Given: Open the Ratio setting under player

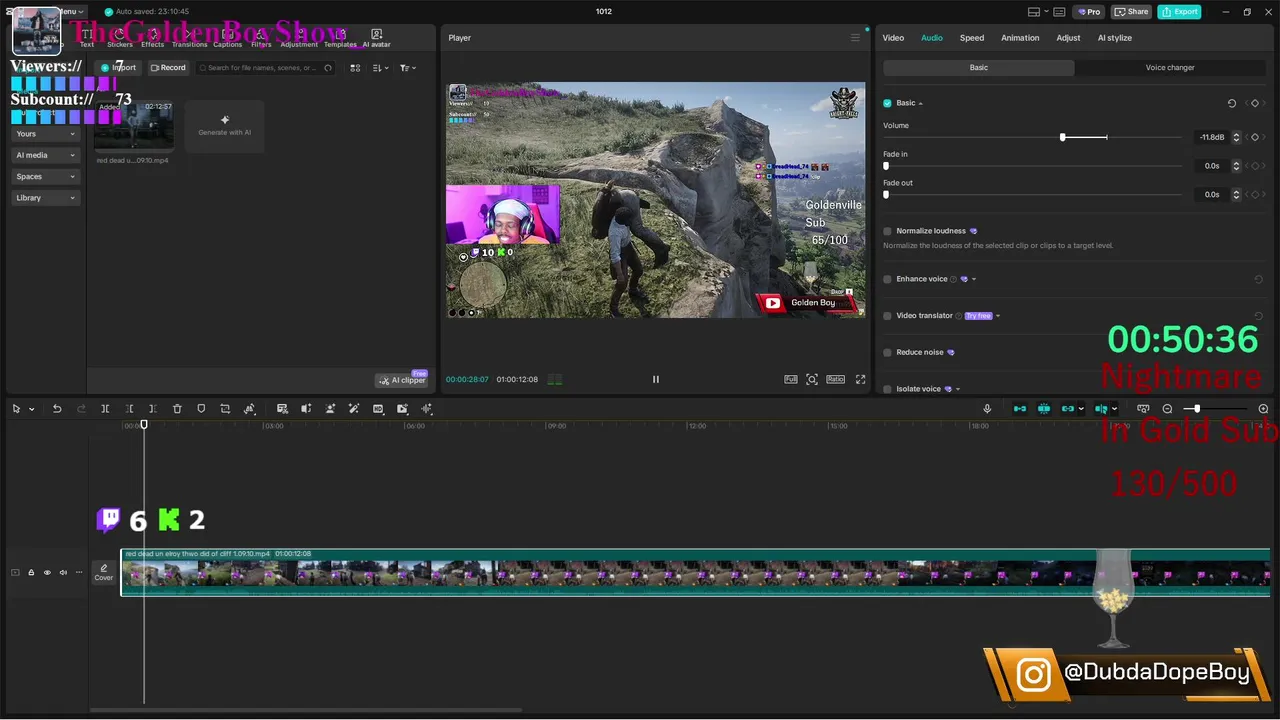Looking at the screenshot, I should click(x=835, y=379).
